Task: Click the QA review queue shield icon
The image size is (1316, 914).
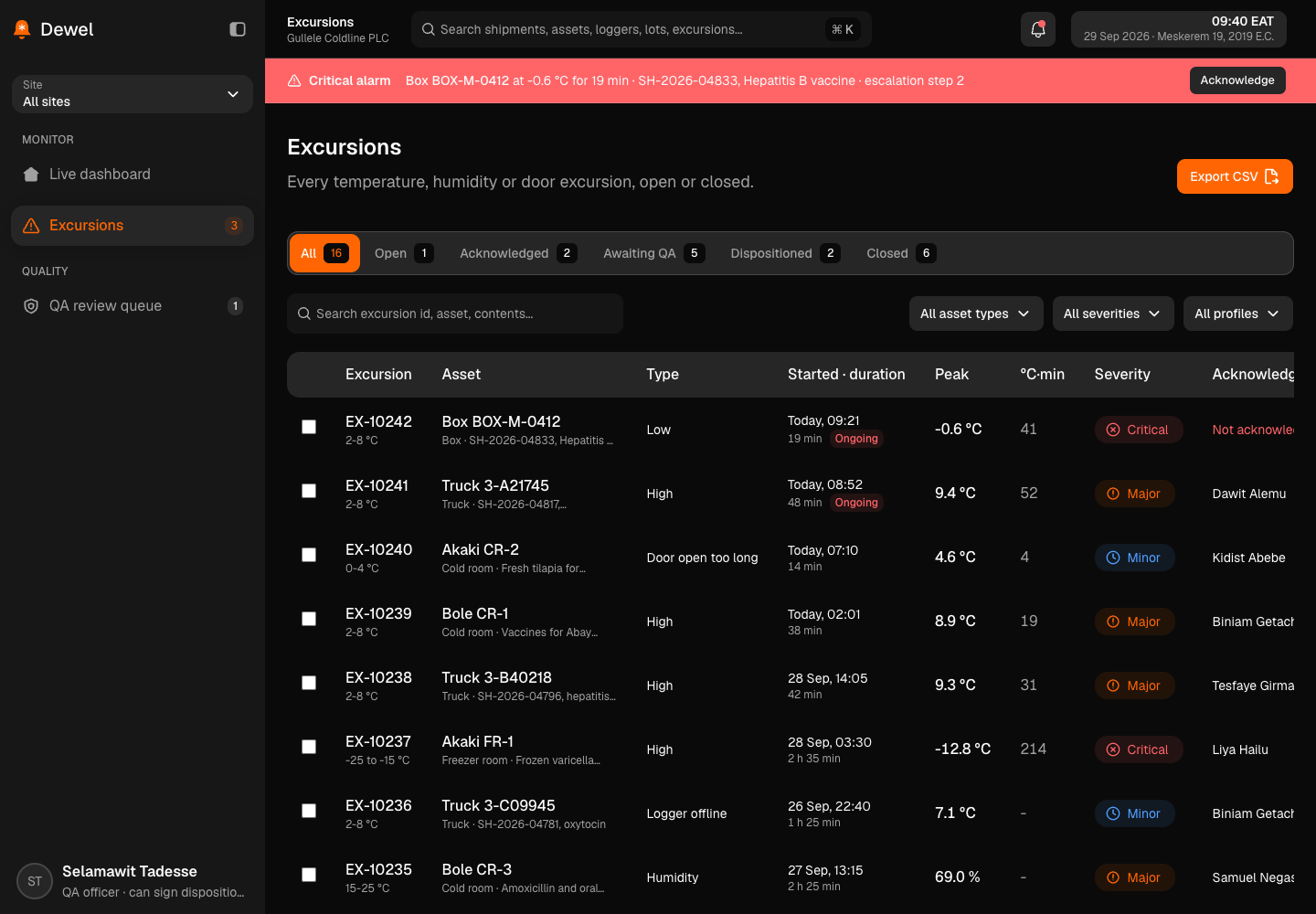Action: 31,306
